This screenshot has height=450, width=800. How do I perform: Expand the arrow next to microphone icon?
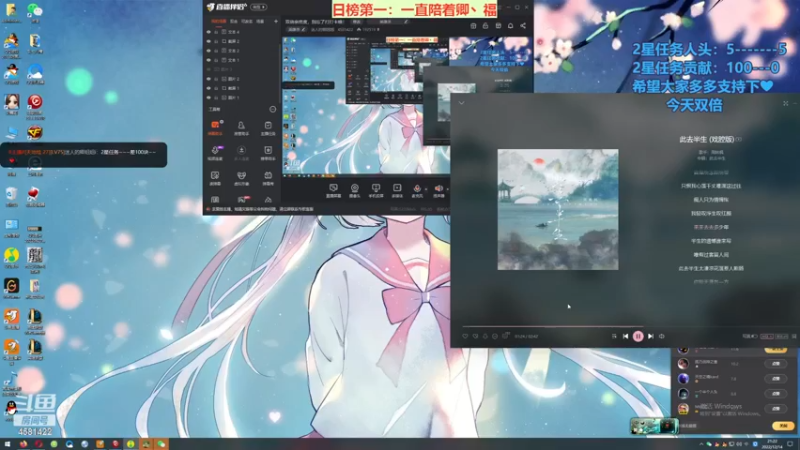pos(426,189)
